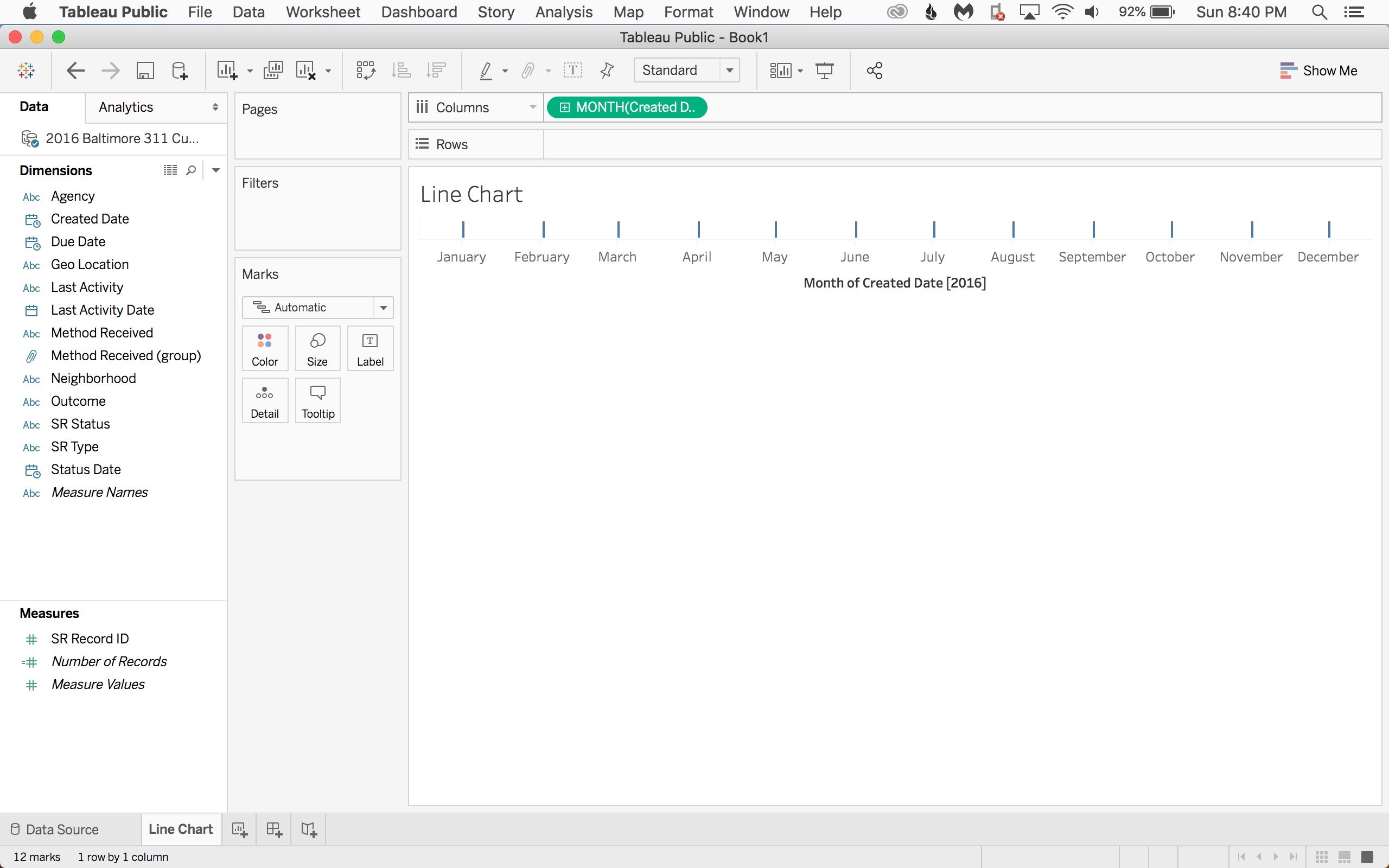Click the Wi-Fi status icon
This screenshot has height=868, width=1389.
[x=1062, y=12]
